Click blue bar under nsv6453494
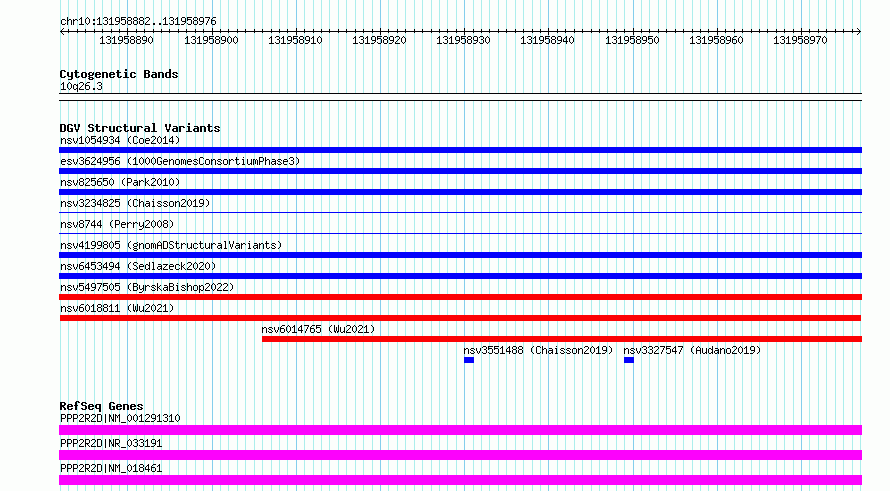The height and width of the screenshot is (491, 890). point(460,276)
